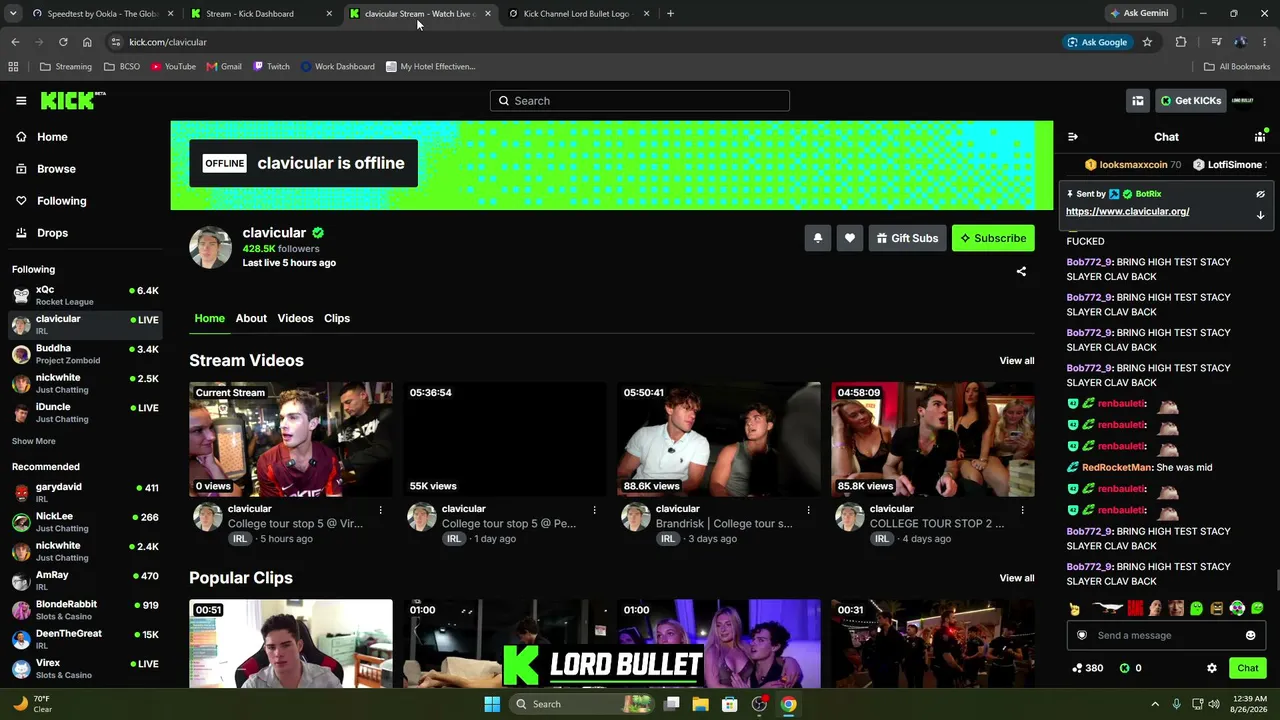Open the 04:58:09 College Tour video thumbnail

tap(933, 439)
